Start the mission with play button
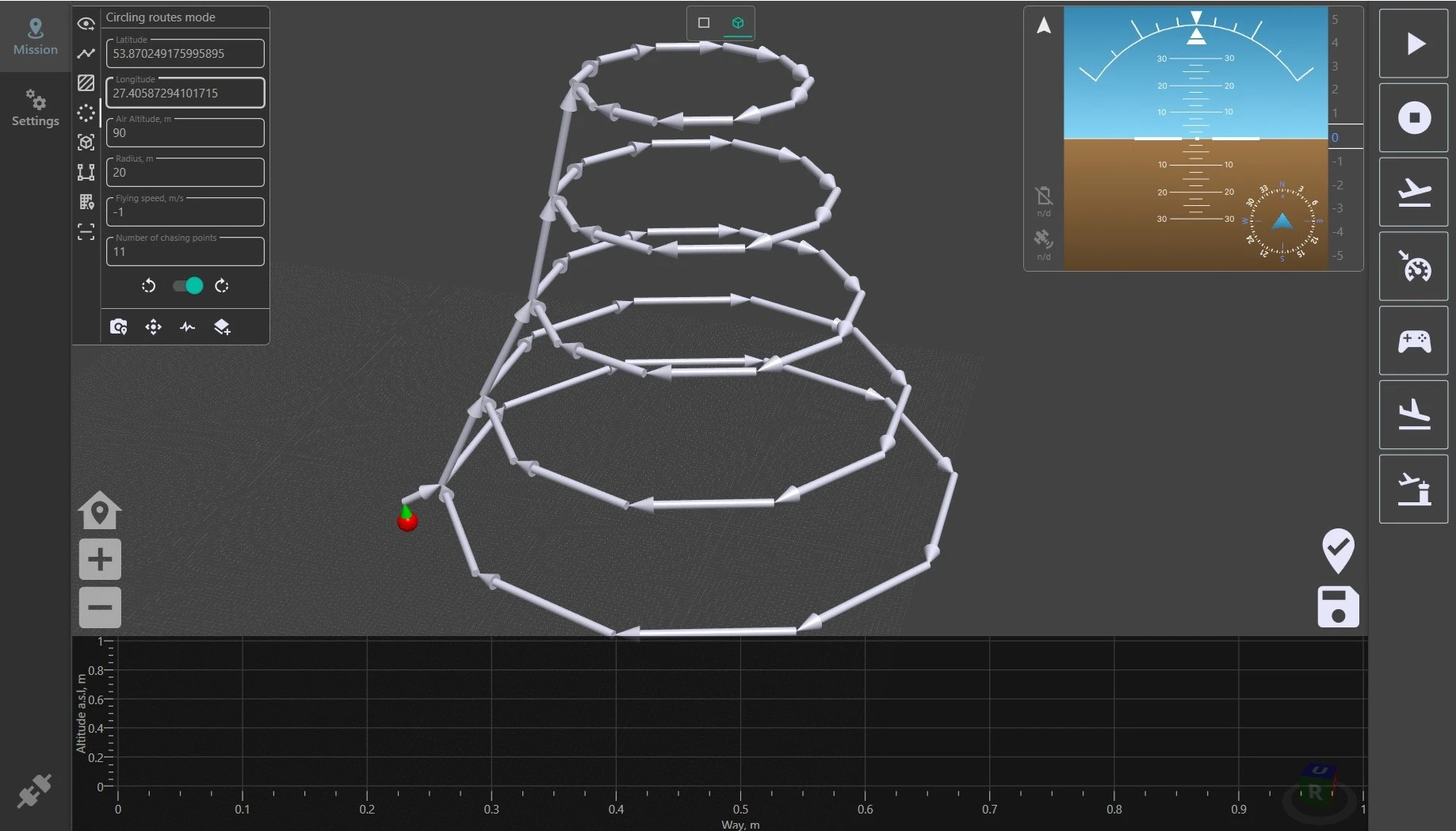This screenshot has width=1456, height=831. point(1414,44)
